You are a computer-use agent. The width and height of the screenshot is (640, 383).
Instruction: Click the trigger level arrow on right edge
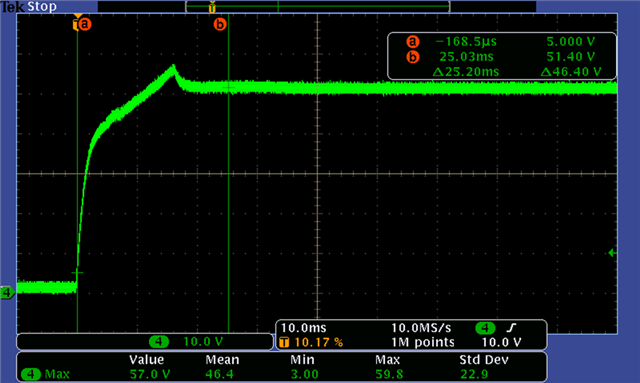coord(612,253)
